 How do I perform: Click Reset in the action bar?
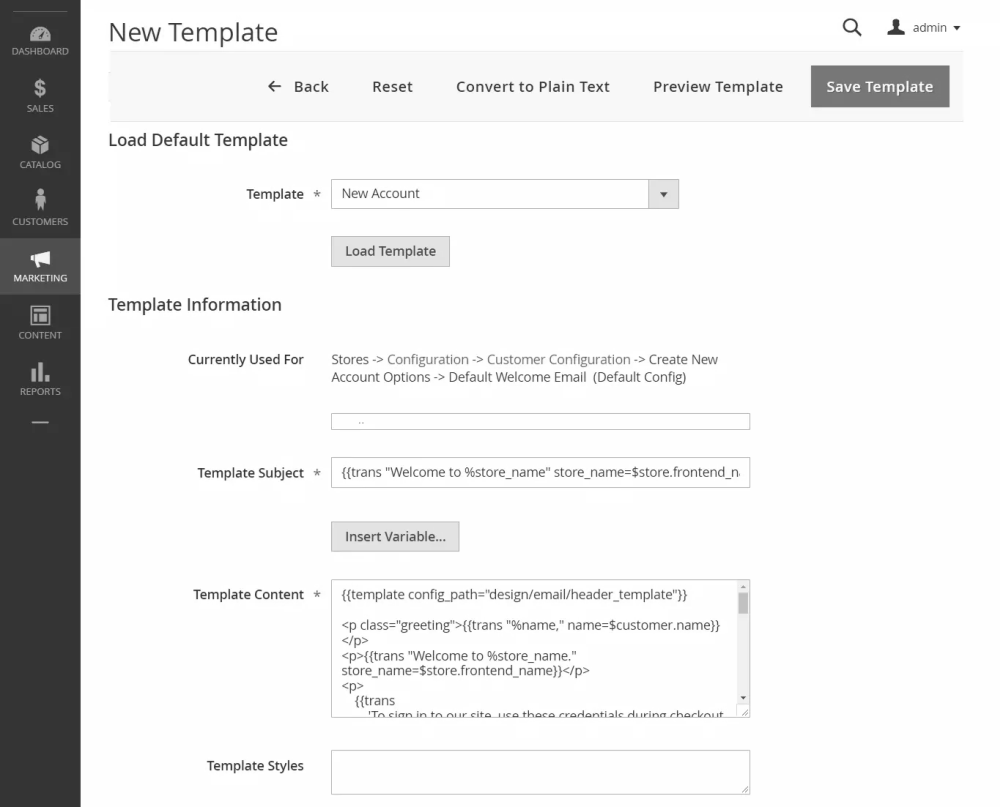click(392, 87)
